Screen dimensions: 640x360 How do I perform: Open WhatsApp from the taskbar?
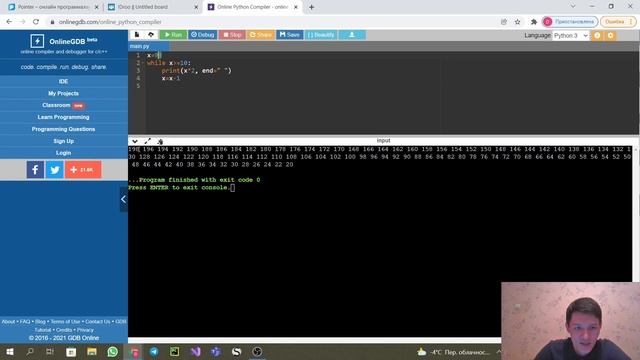113,351
